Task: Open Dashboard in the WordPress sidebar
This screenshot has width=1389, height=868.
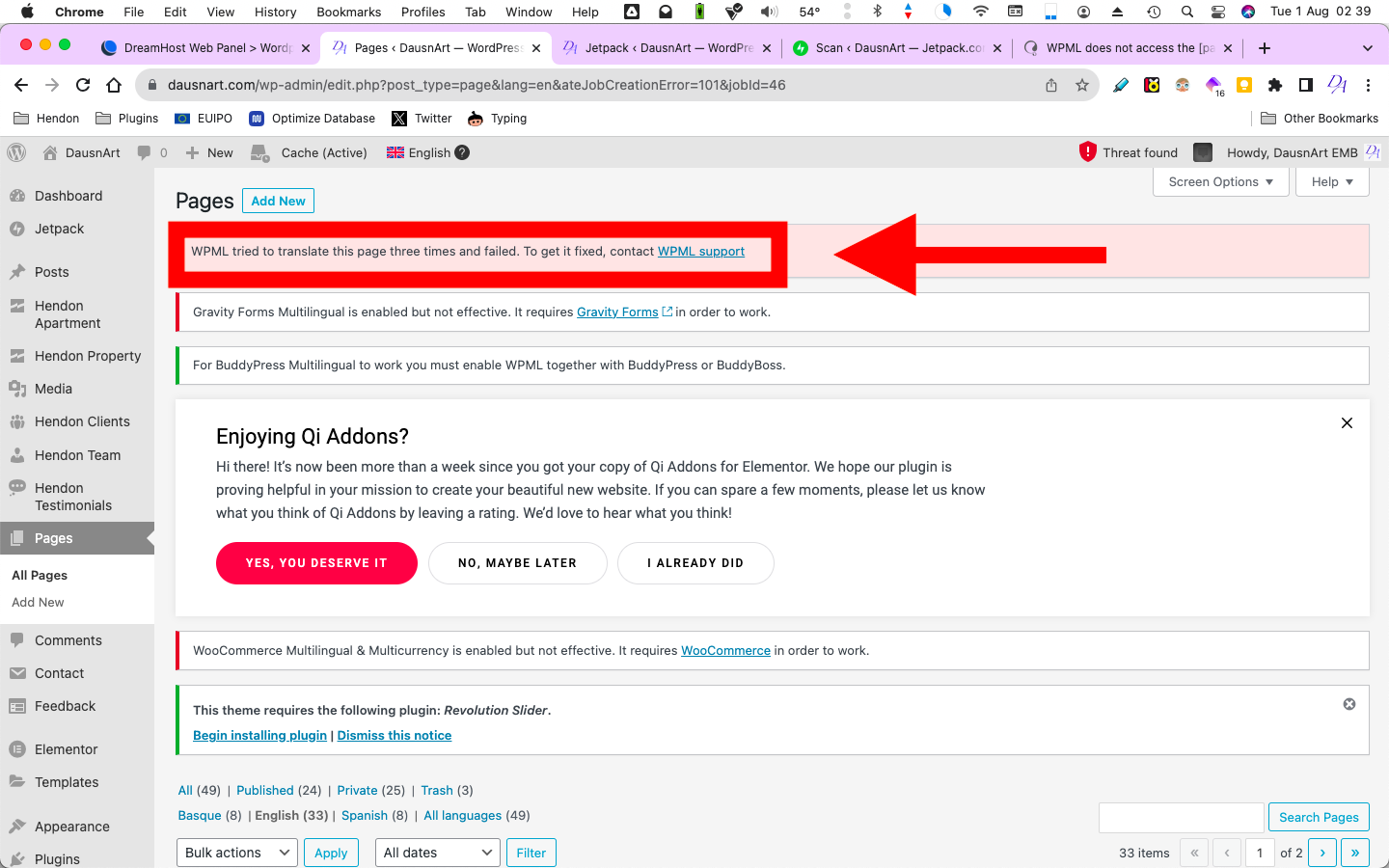Action: coord(68,196)
